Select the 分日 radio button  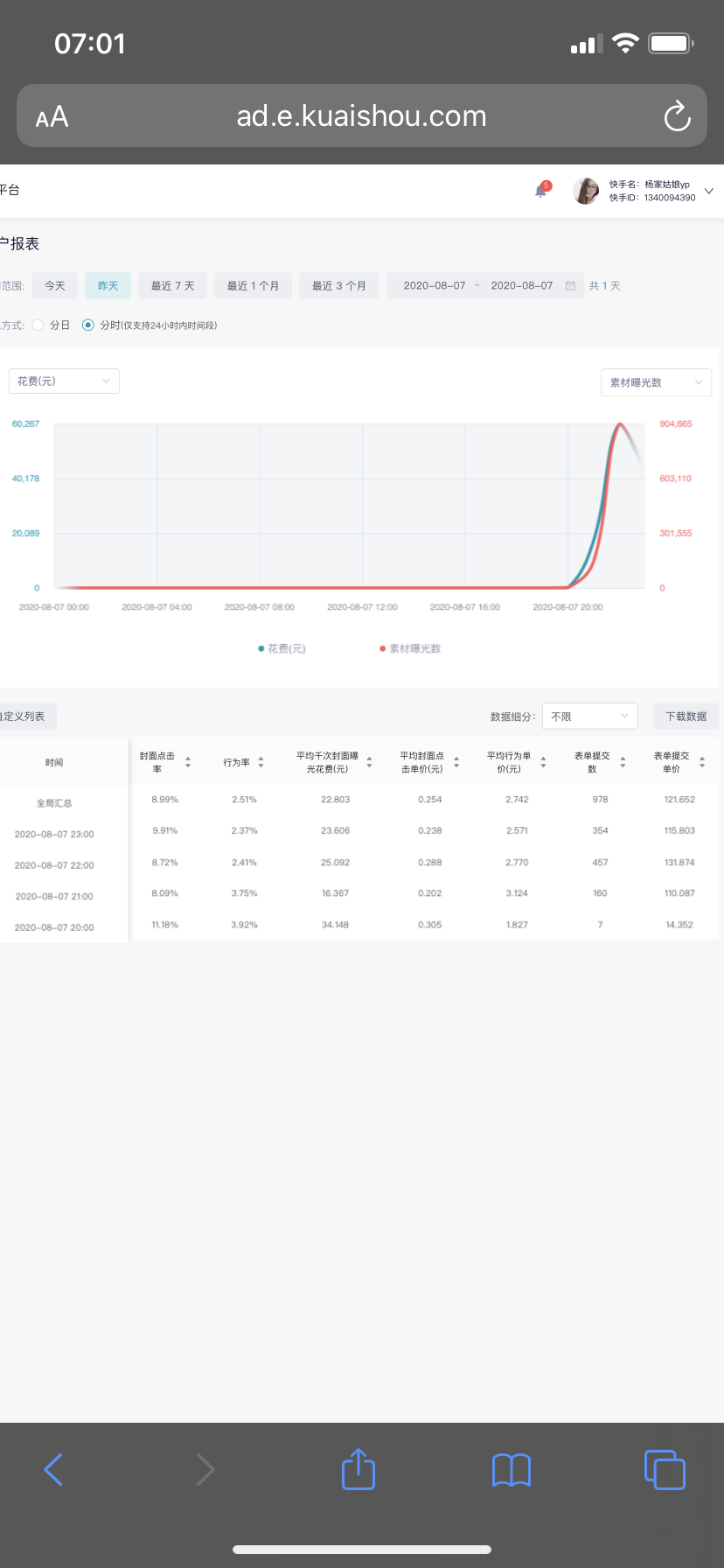point(38,325)
